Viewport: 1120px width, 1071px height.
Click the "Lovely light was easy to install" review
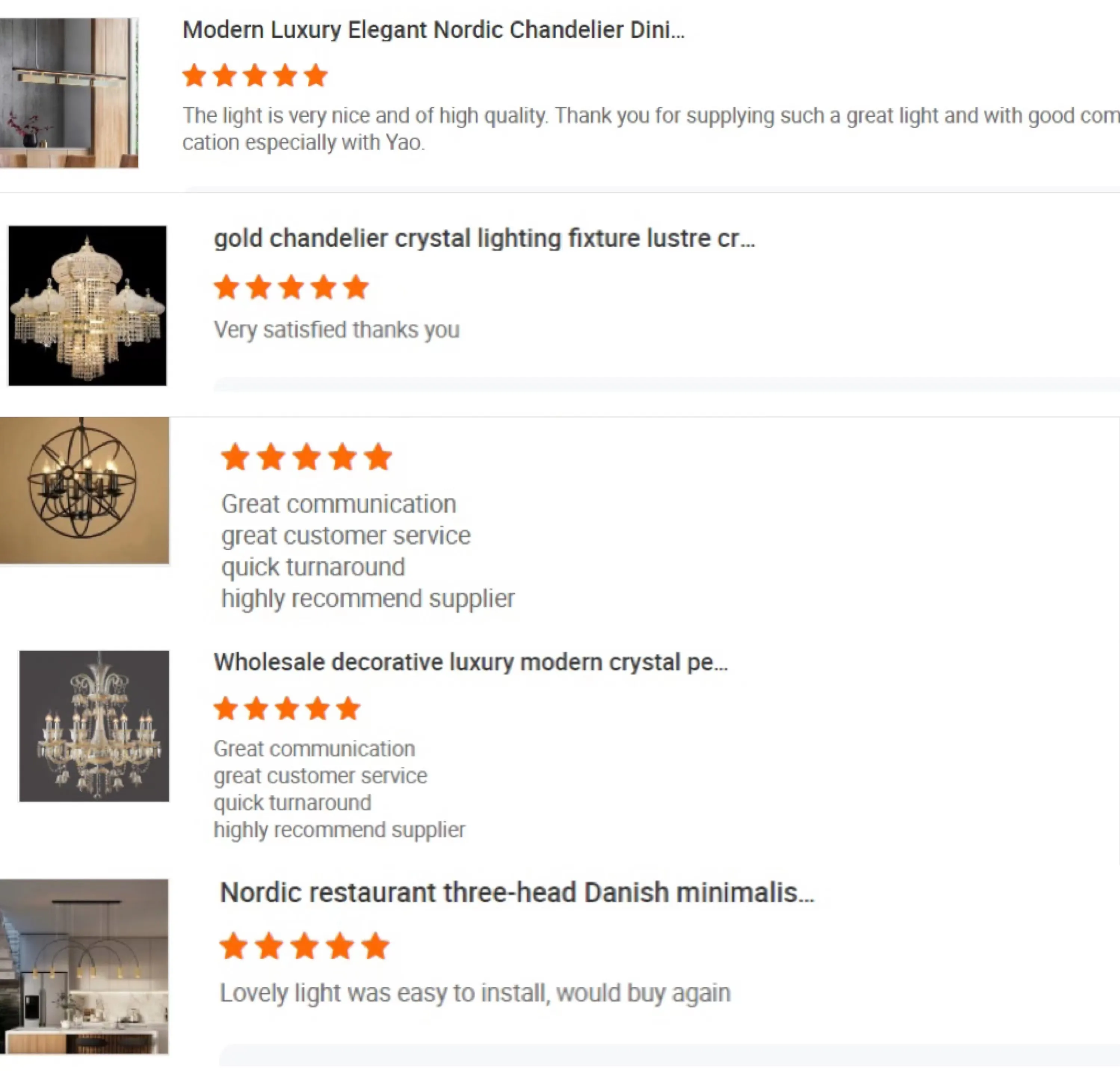point(475,993)
